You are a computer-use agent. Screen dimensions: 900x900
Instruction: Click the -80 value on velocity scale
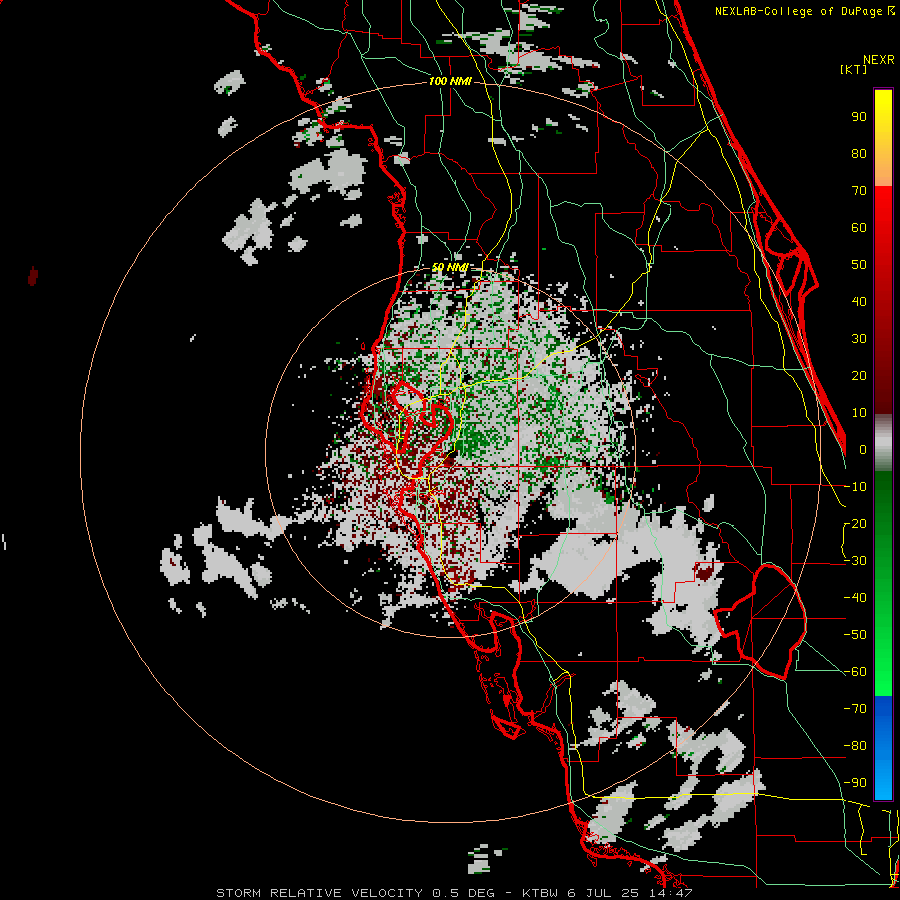(x=855, y=746)
